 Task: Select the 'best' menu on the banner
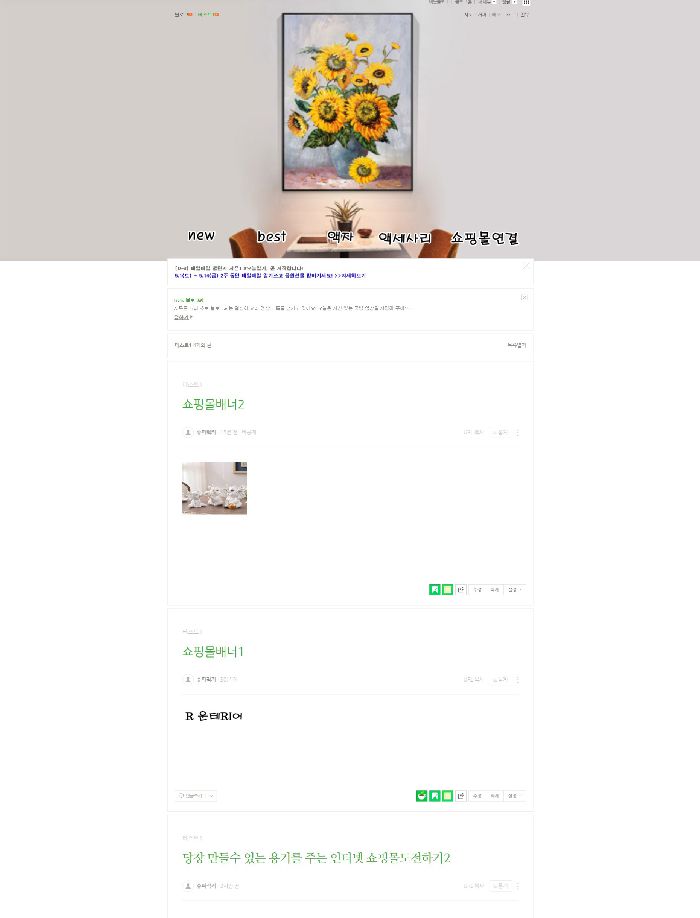click(x=272, y=237)
